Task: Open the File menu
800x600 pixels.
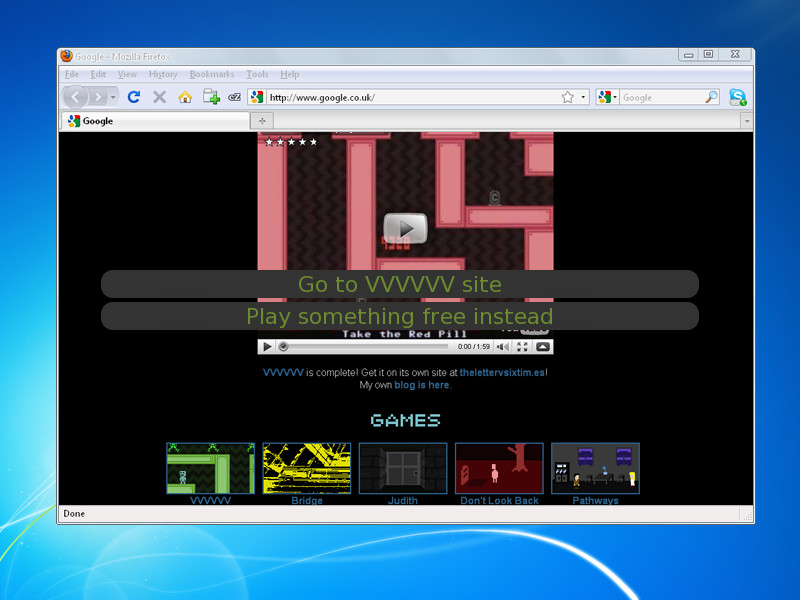Action: tap(71, 74)
